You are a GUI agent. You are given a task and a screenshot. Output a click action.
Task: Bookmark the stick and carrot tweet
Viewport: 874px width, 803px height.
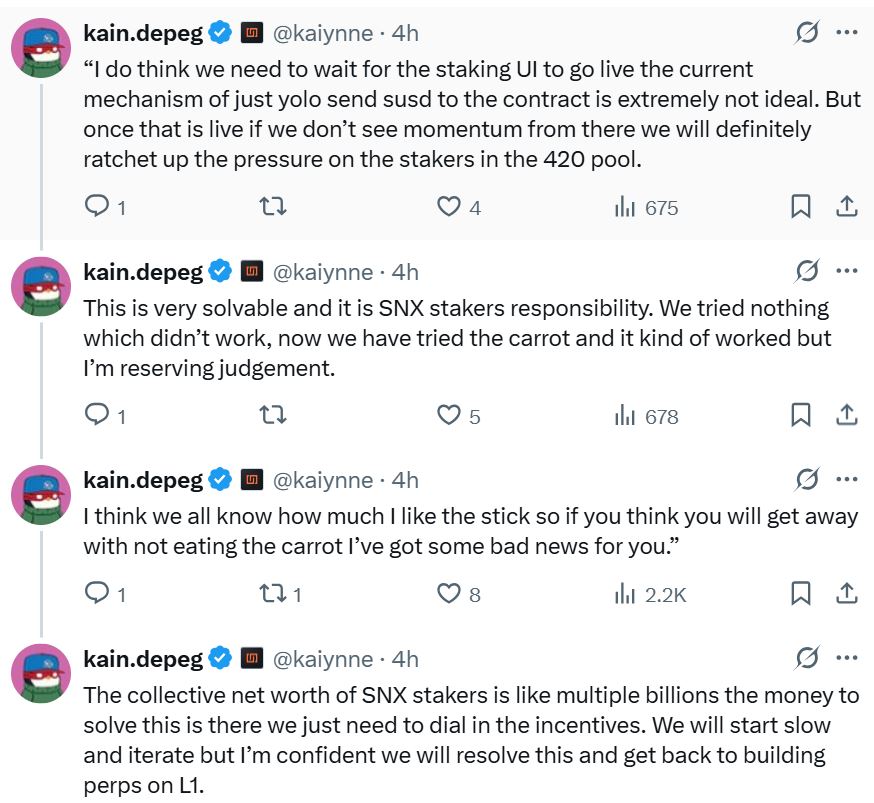(801, 594)
